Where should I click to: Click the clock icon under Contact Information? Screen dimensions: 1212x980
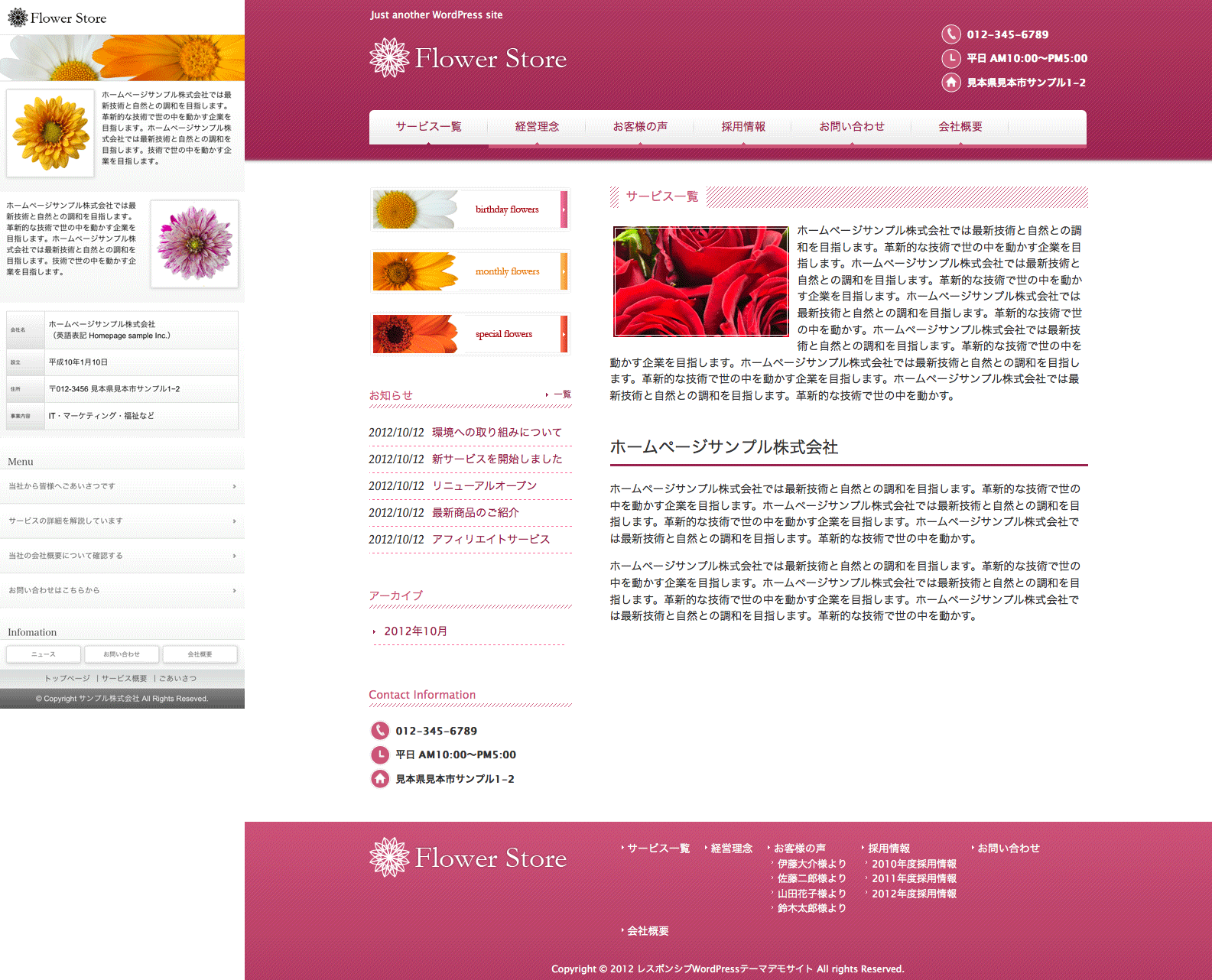pos(380,755)
